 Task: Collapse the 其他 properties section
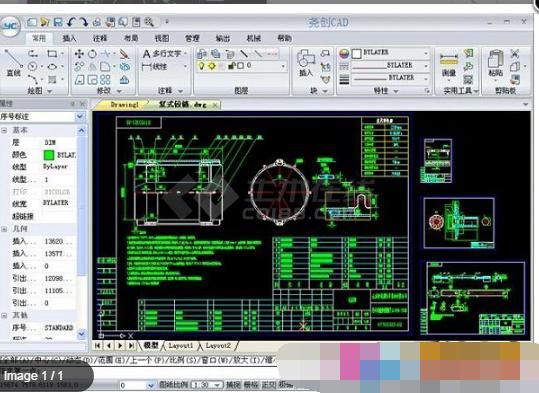coord(4,315)
